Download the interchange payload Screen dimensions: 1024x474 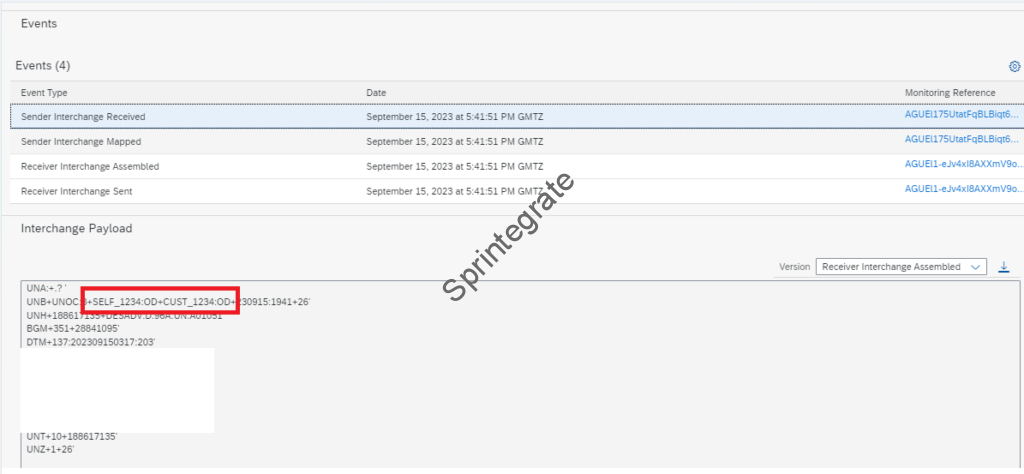pyautogui.click(x=1004, y=267)
